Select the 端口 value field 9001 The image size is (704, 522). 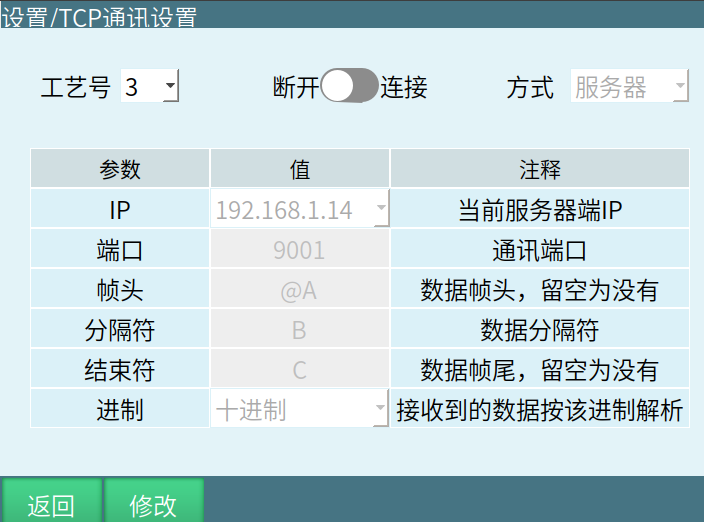299,249
